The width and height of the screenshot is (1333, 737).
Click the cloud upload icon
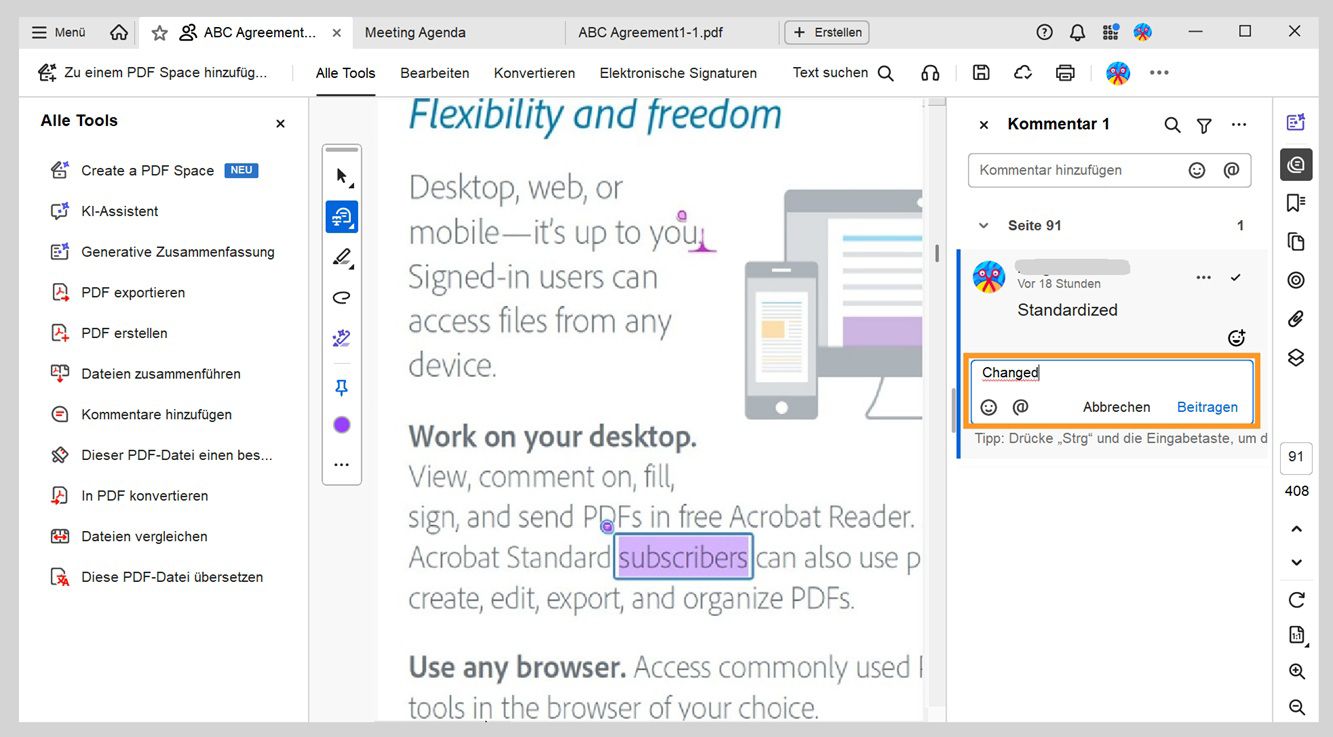point(1023,73)
